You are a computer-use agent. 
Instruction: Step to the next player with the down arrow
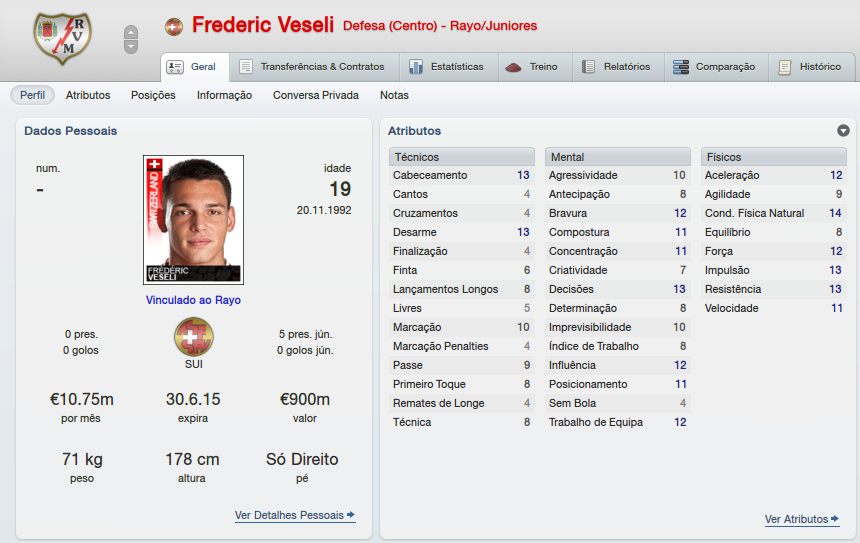point(131,46)
